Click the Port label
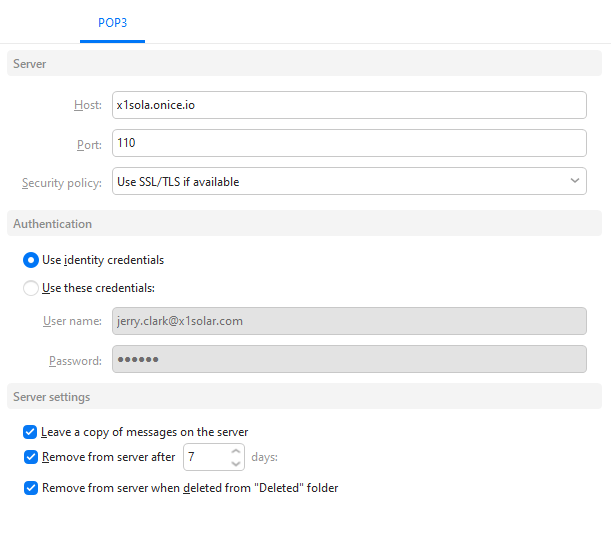Viewport: 611px width, 539px height. pyautogui.click(x=89, y=145)
